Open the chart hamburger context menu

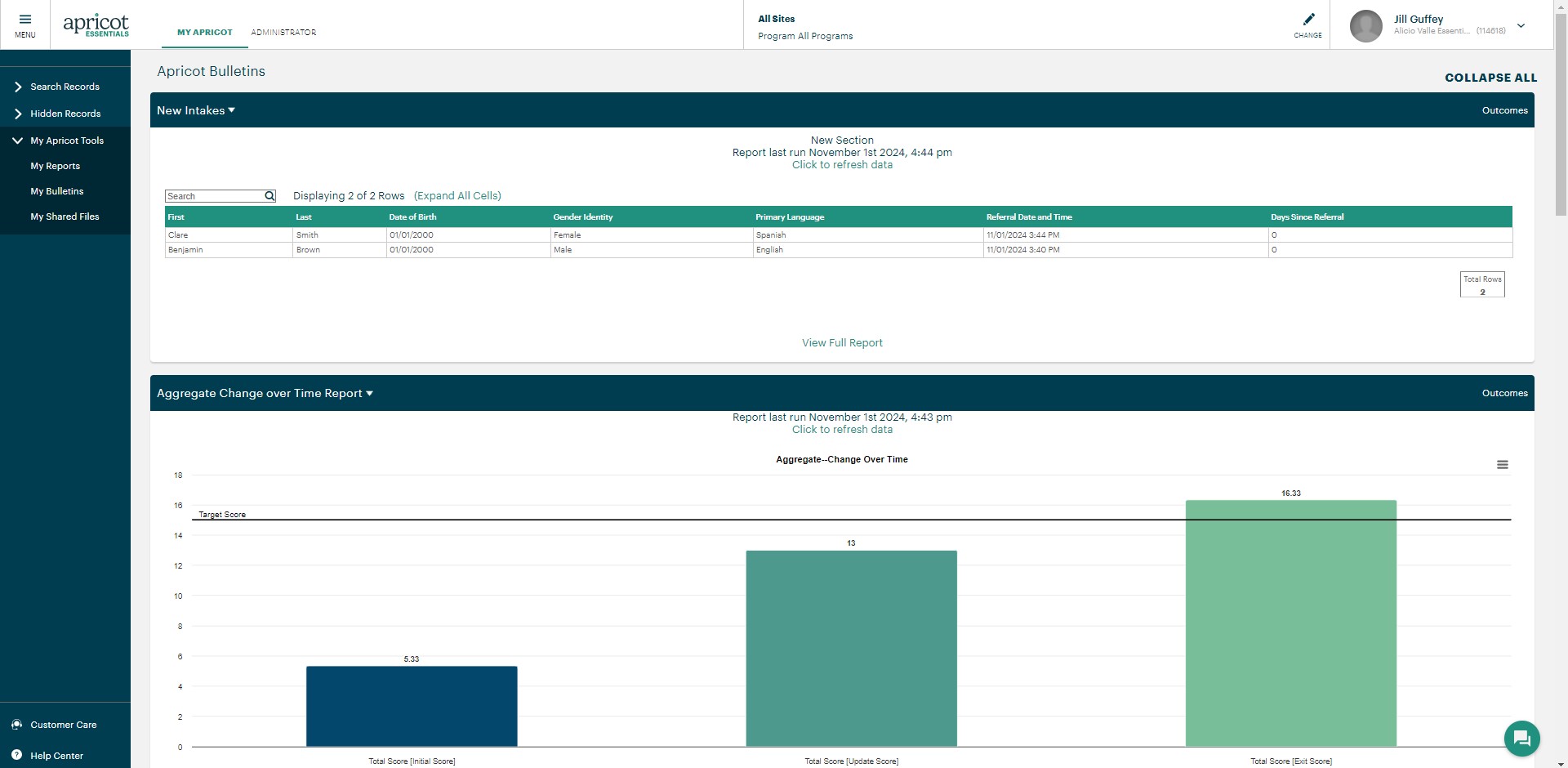(1502, 465)
